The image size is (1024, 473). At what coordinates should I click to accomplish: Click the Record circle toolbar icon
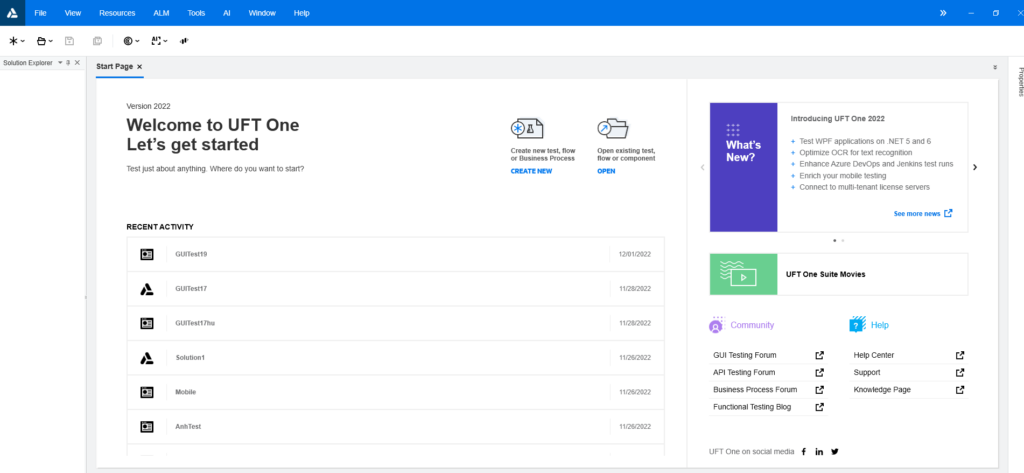point(128,41)
